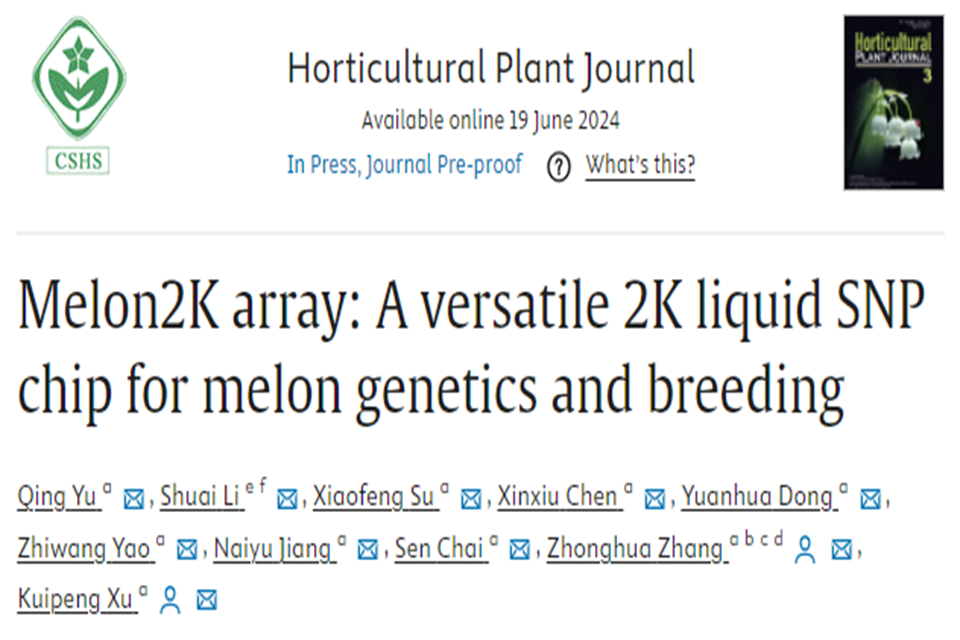Click email envelope icon after Shuai Li
Screen dimensions: 960x640
click(287, 497)
